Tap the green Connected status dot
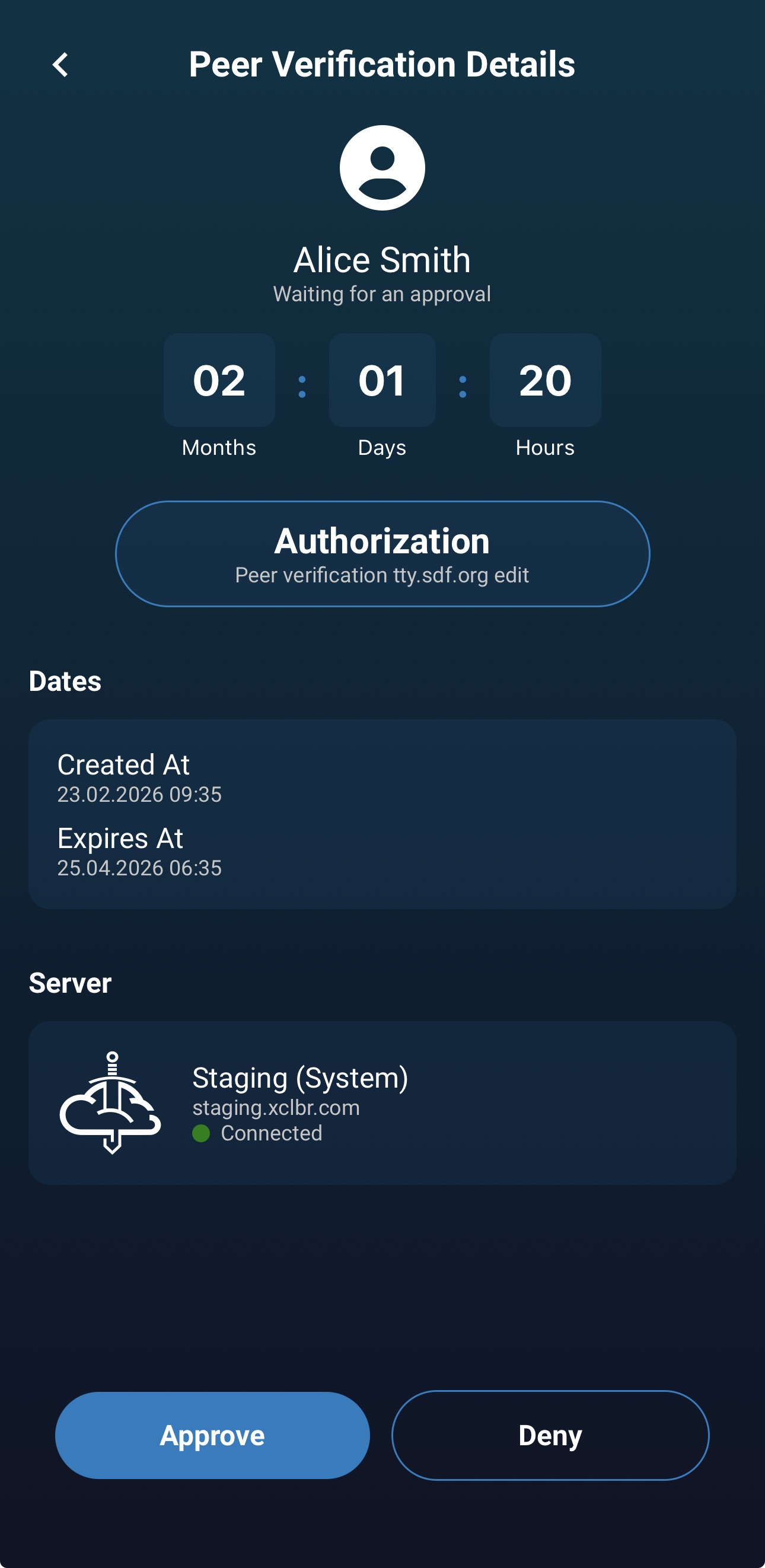The height and width of the screenshot is (1568, 765). click(x=201, y=1133)
